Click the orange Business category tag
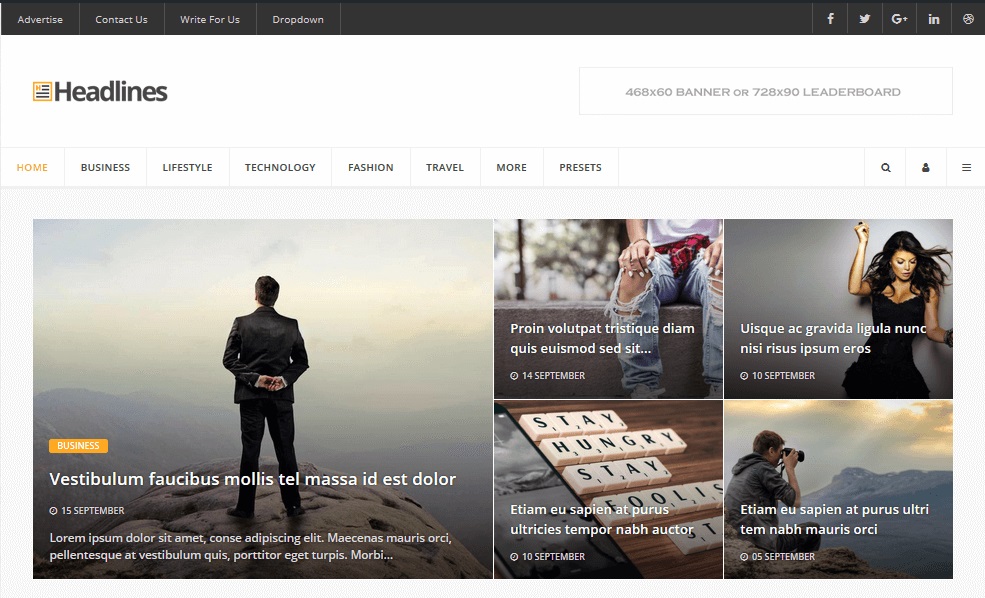 click(x=79, y=445)
